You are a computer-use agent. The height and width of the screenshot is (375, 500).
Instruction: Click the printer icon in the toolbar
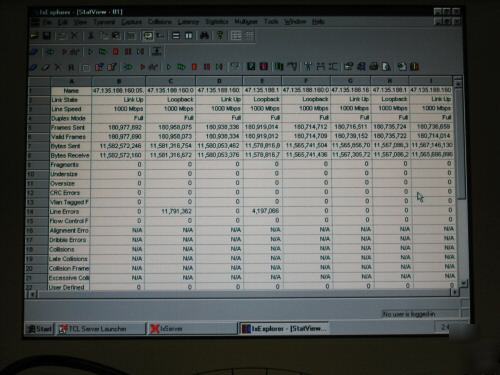[374, 67]
